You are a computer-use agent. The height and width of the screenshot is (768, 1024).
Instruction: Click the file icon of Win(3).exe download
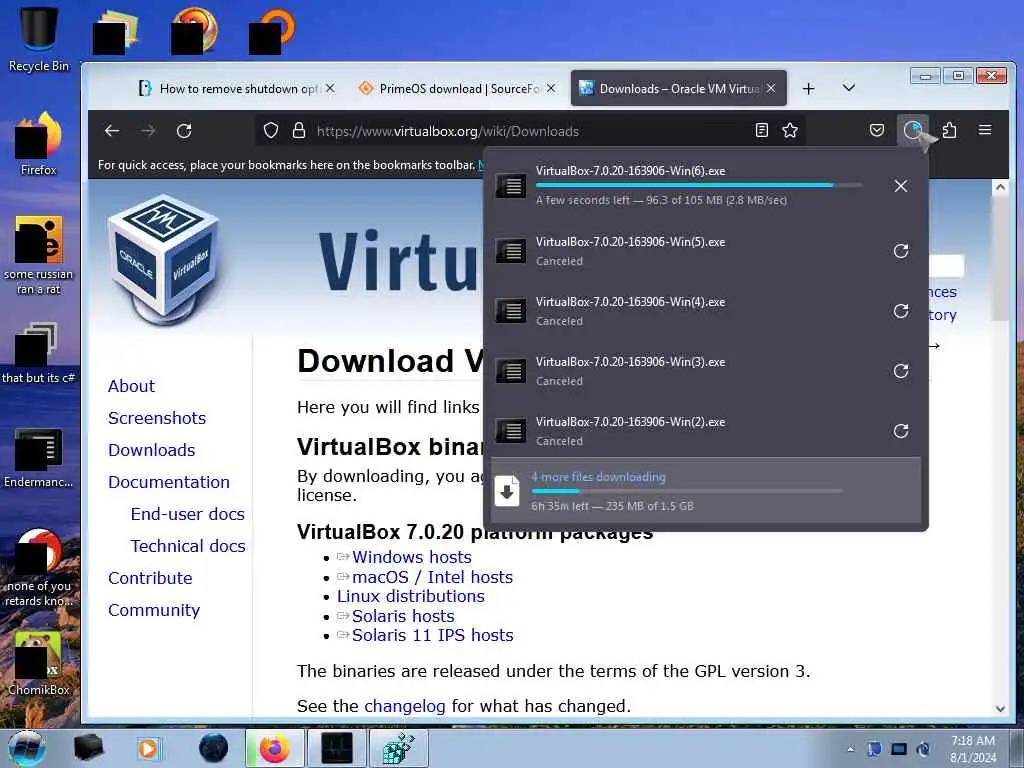(511, 371)
